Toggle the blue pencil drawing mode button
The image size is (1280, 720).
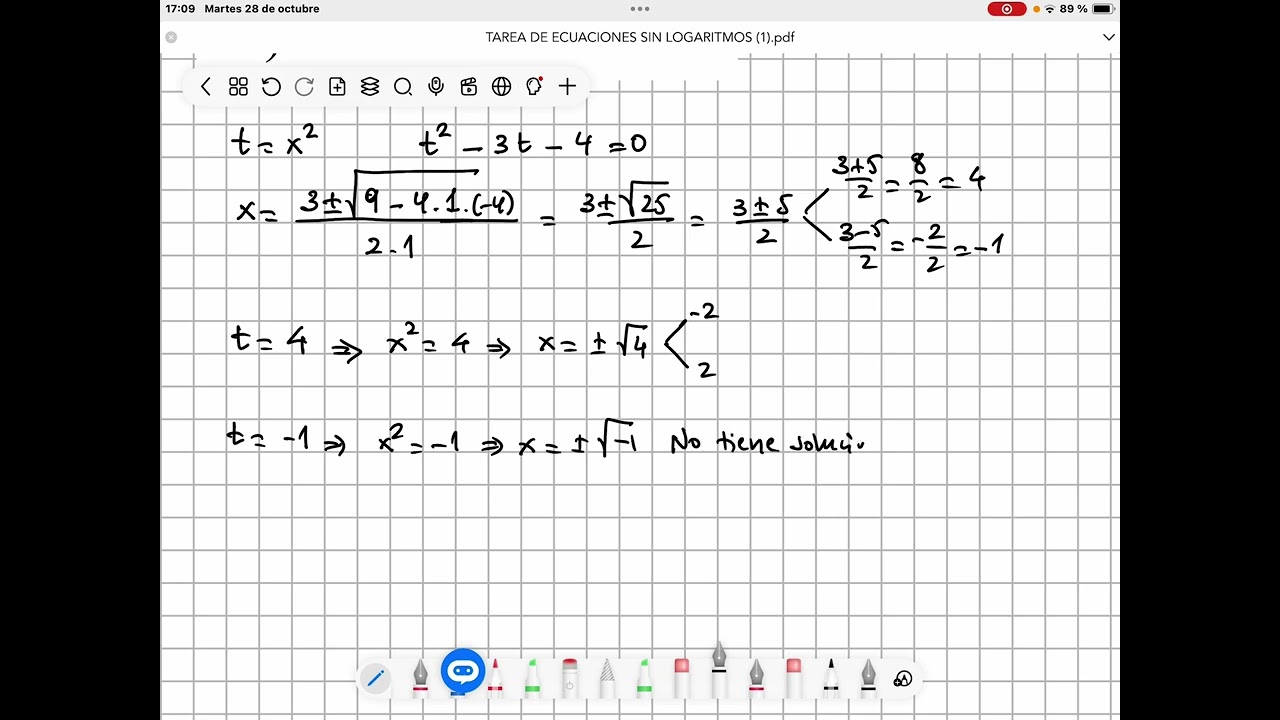pyautogui.click(x=375, y=679)
